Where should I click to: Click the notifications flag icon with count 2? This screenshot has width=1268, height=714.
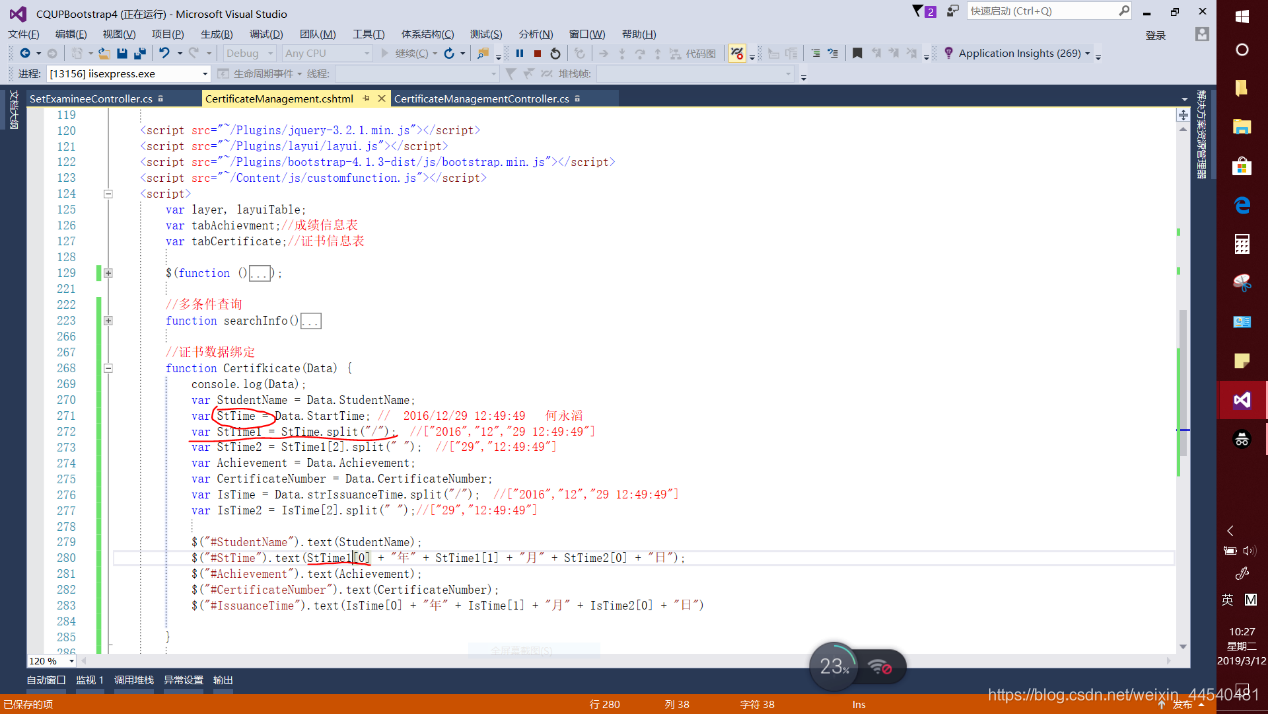(x=925, y=11)
